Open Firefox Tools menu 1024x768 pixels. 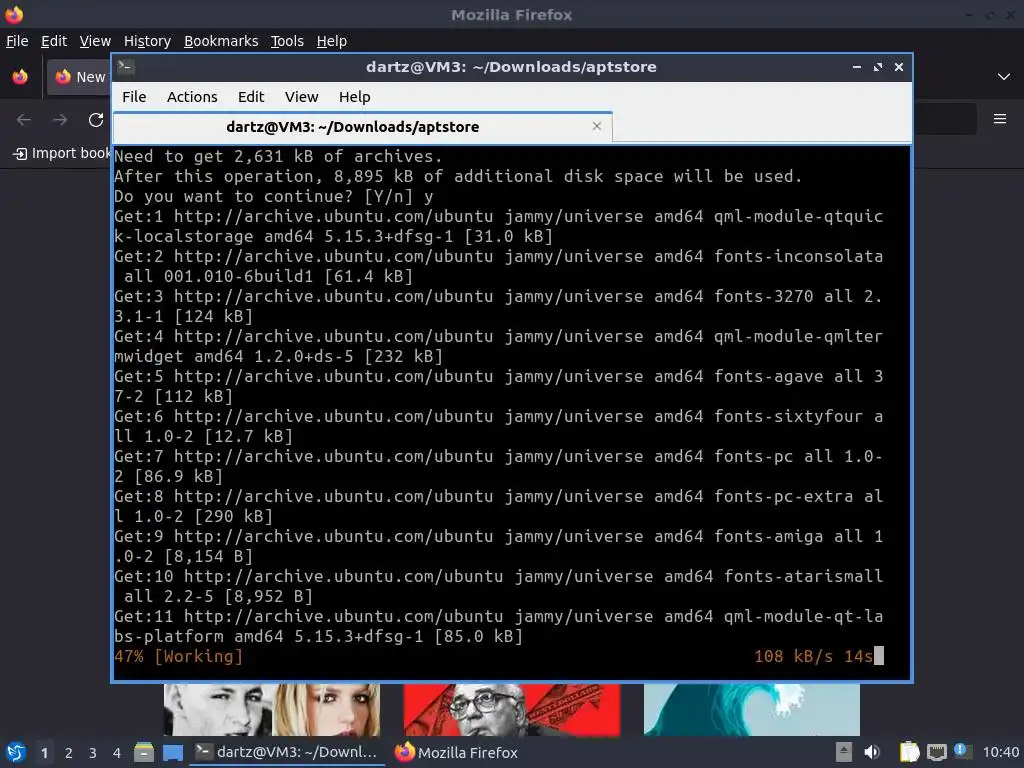tap(287, 41)
